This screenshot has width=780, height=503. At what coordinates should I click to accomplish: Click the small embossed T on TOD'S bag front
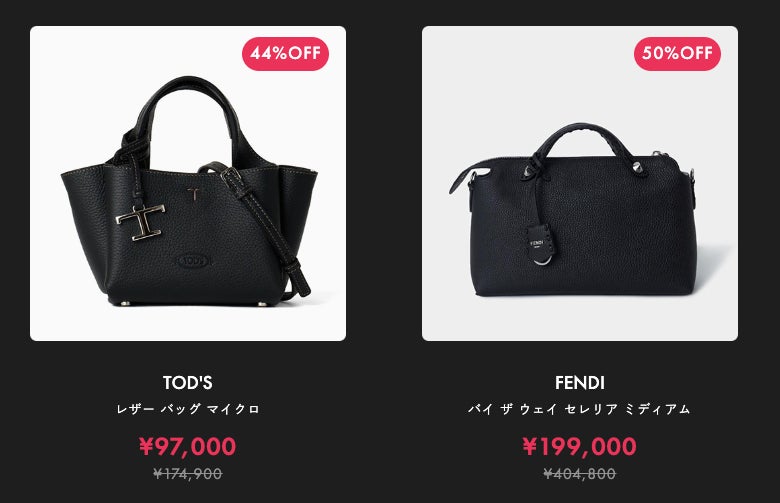[x=194, y=194]
